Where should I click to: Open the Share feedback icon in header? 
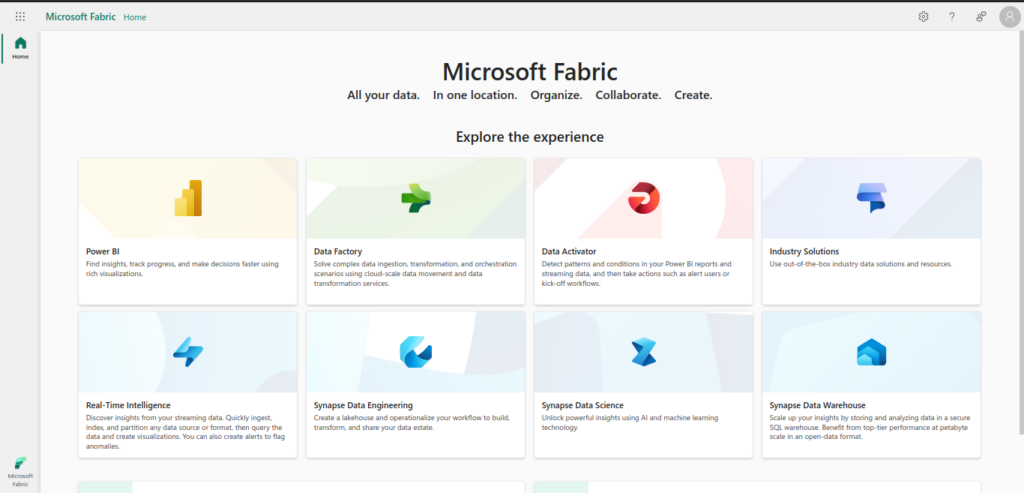click(981, 17)
